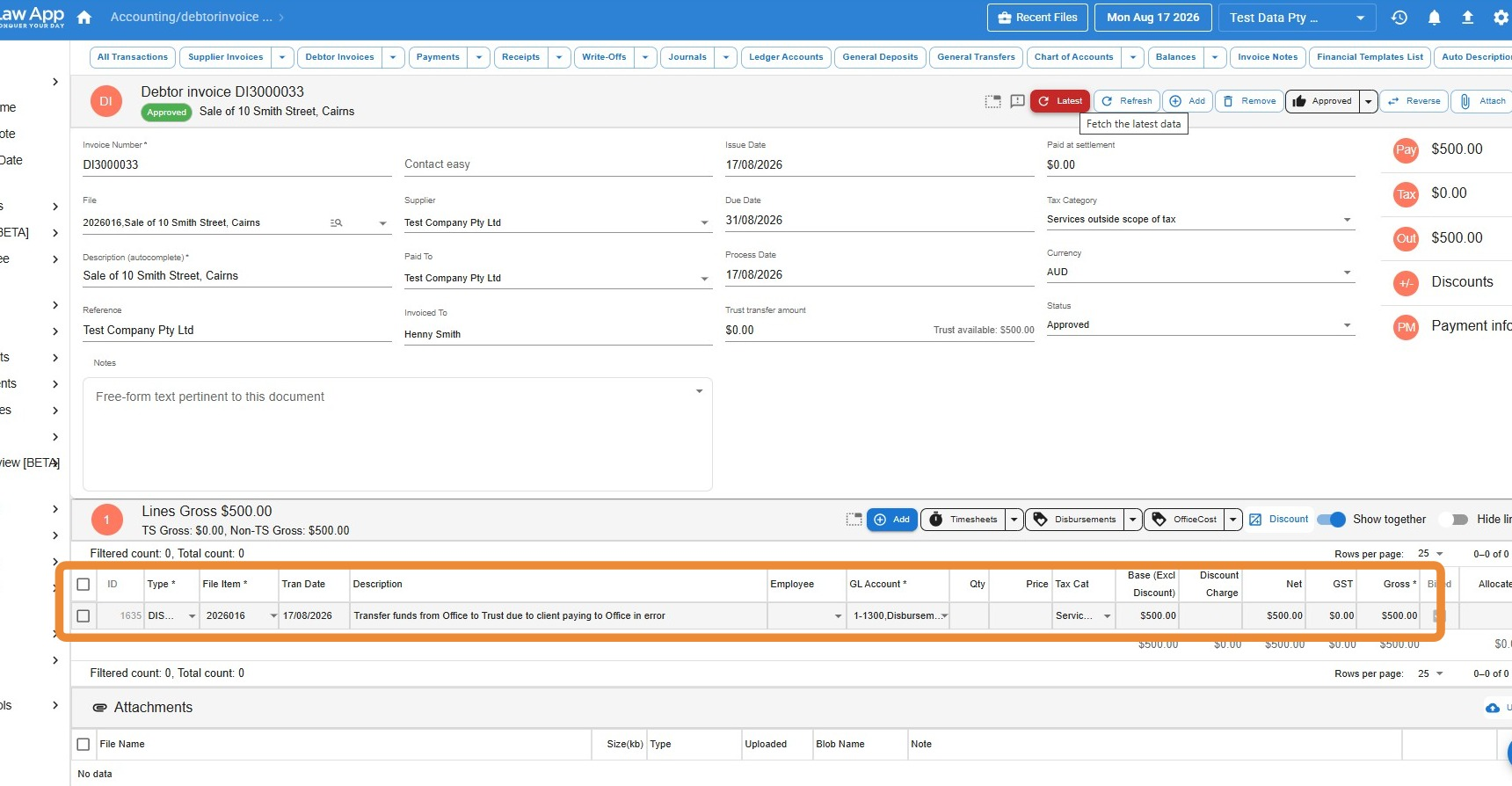Open notifications bell

[x=1434, y=18]
